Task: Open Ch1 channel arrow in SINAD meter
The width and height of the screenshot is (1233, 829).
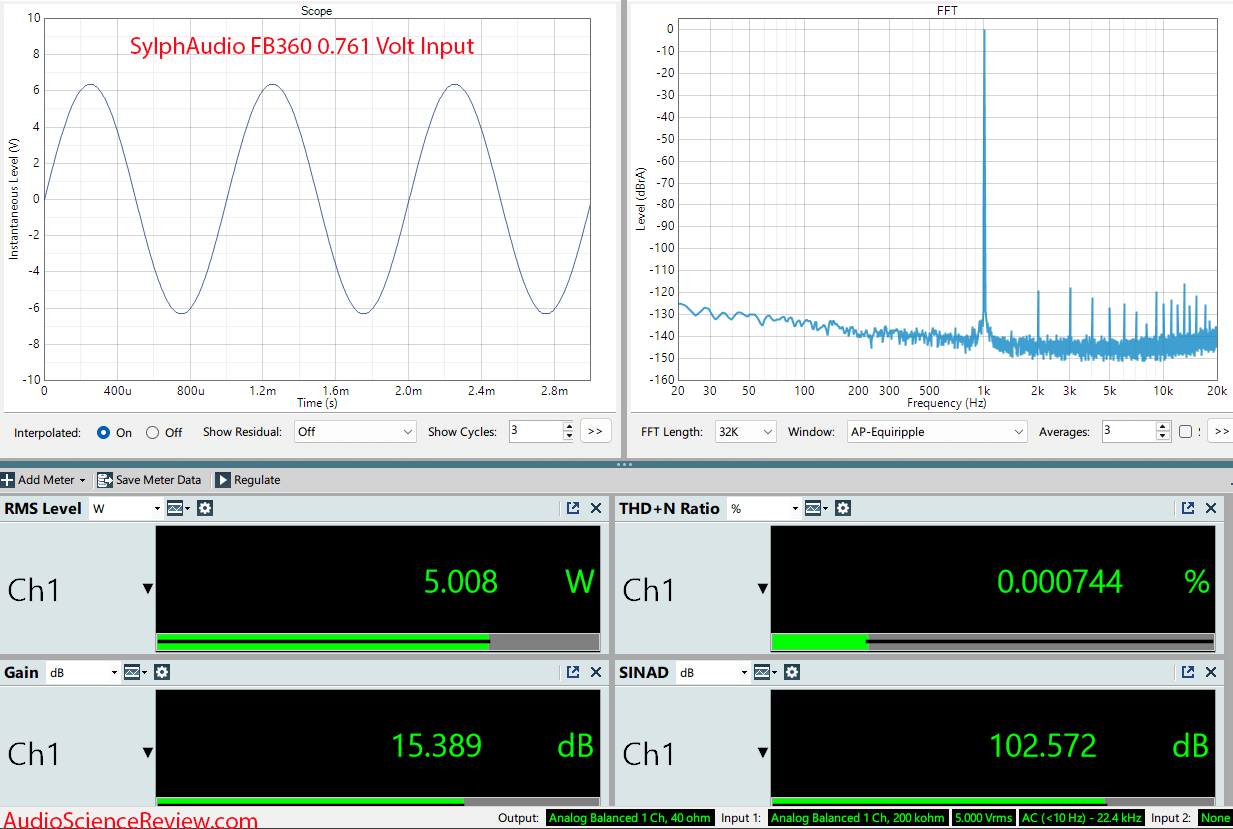Action: [x=762, y=753]
